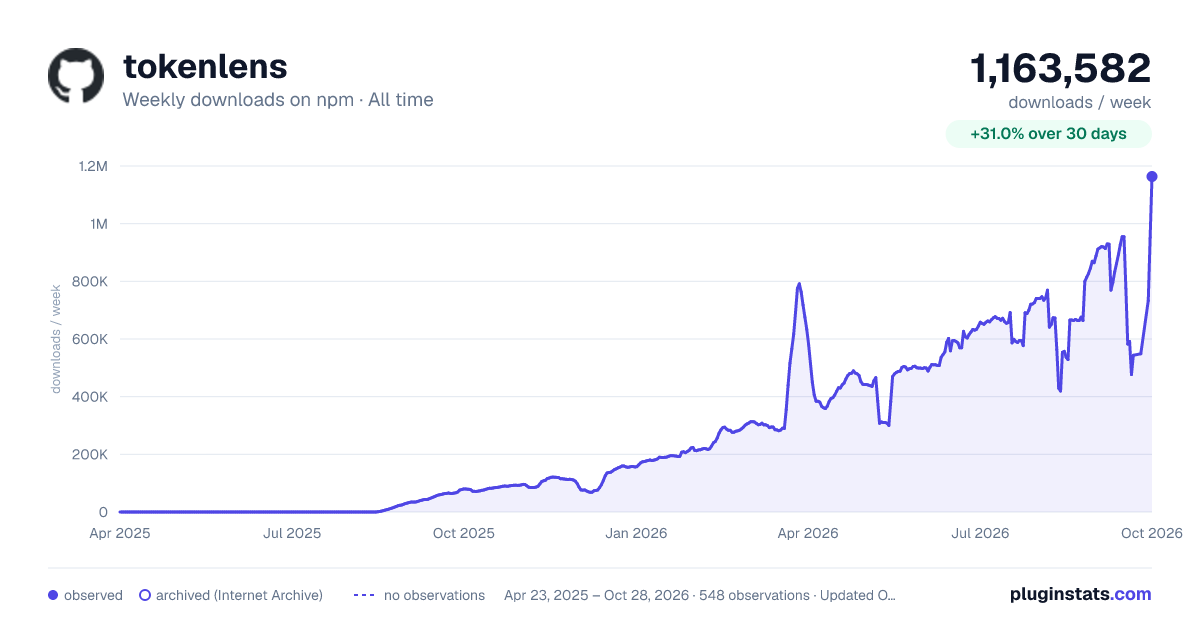
Task: Click the dashed 'no observations' legend marker
Action: click(364, 595)
